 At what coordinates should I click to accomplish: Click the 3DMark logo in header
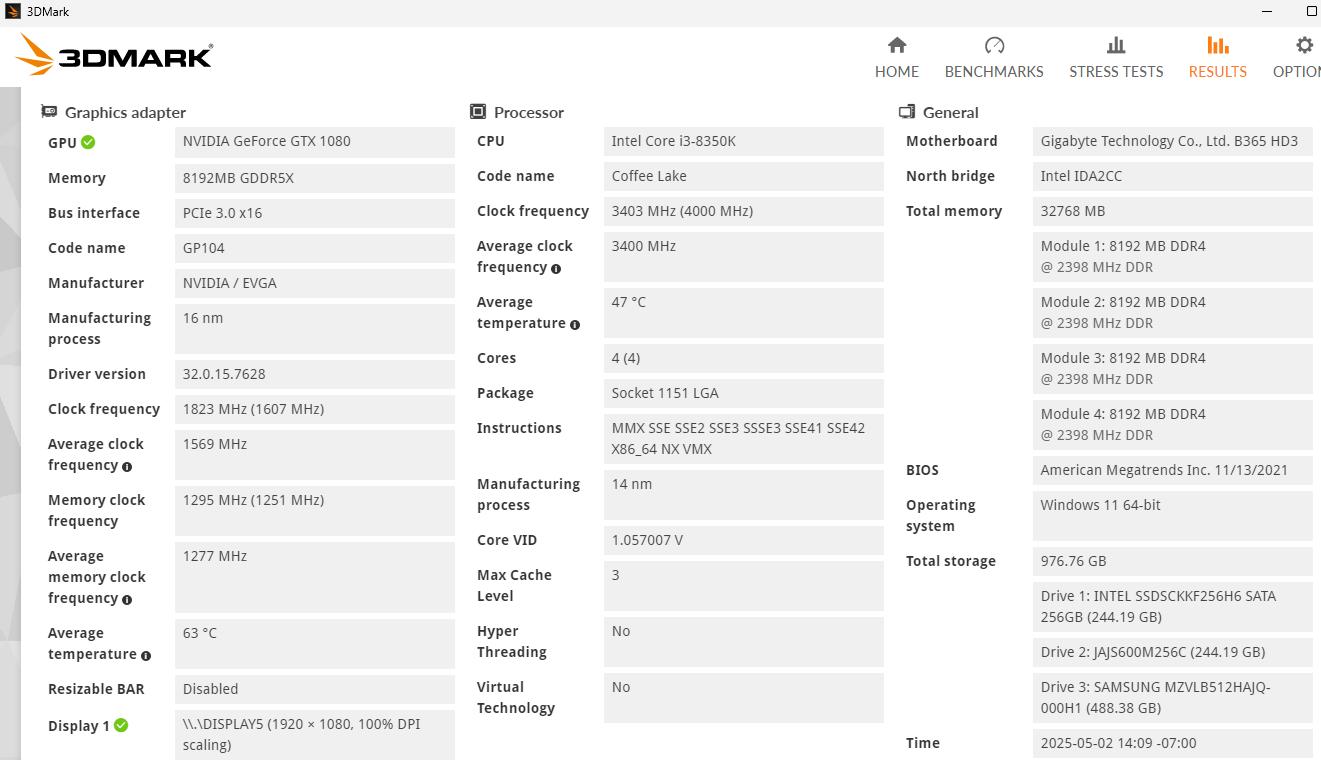tap(115, 55)
